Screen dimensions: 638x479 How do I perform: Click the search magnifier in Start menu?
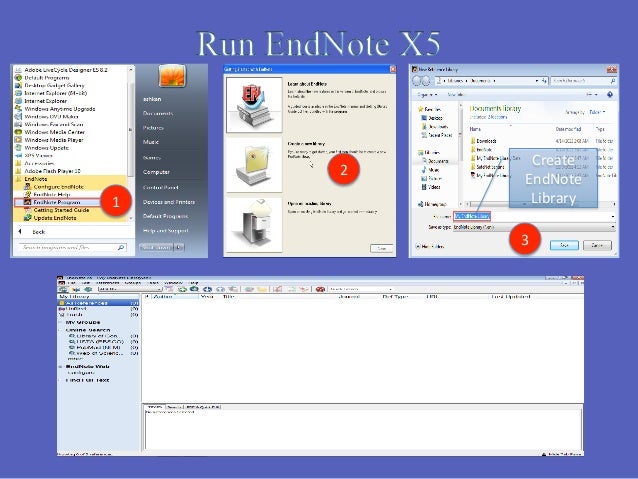(121, 247)
